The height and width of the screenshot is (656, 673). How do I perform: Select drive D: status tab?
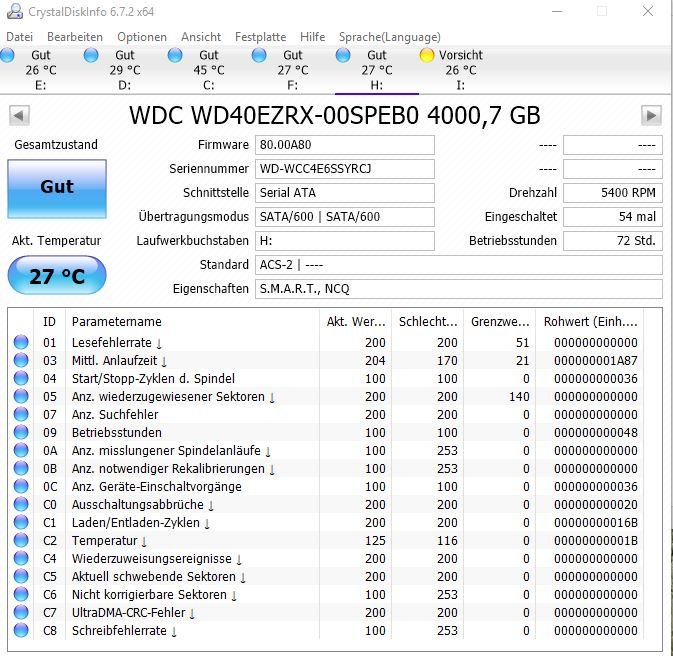(x=125, y=70)
